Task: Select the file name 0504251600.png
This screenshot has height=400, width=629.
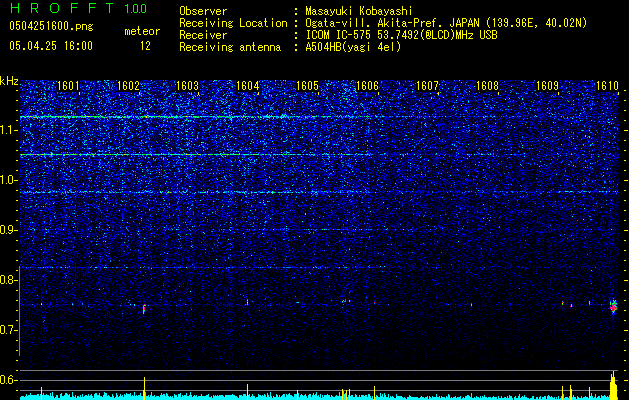Action: tap(51, 26)
